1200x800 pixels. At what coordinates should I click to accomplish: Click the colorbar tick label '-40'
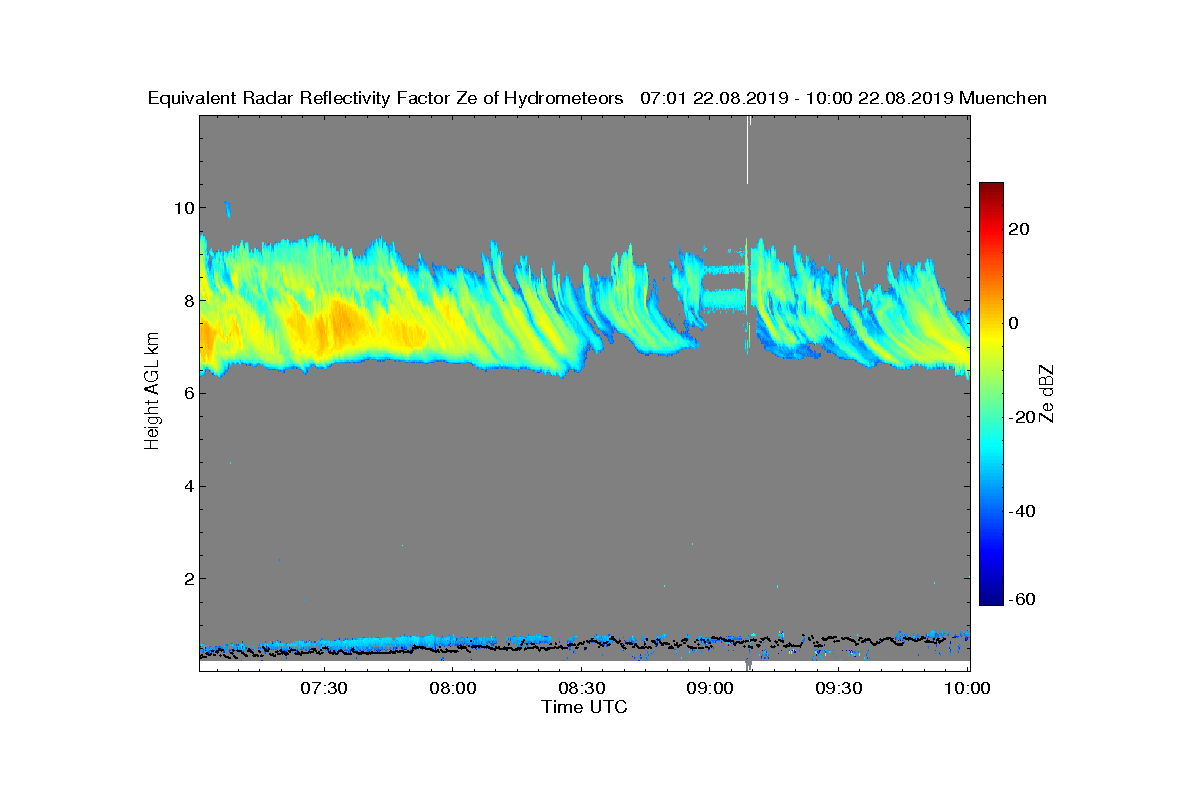[1024, 512]
